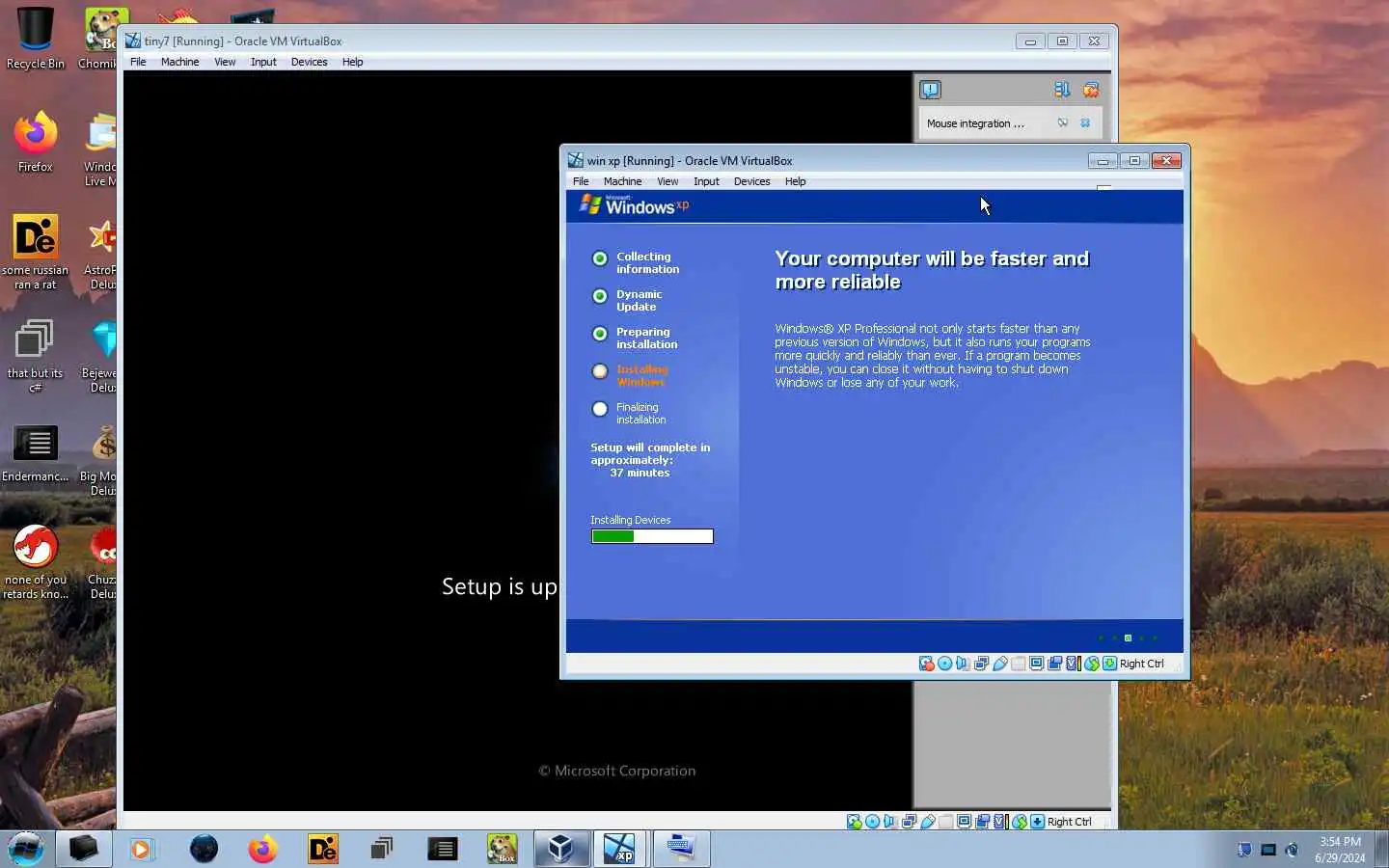Click display icon in tiny7 status bar

tap(964, 822)
